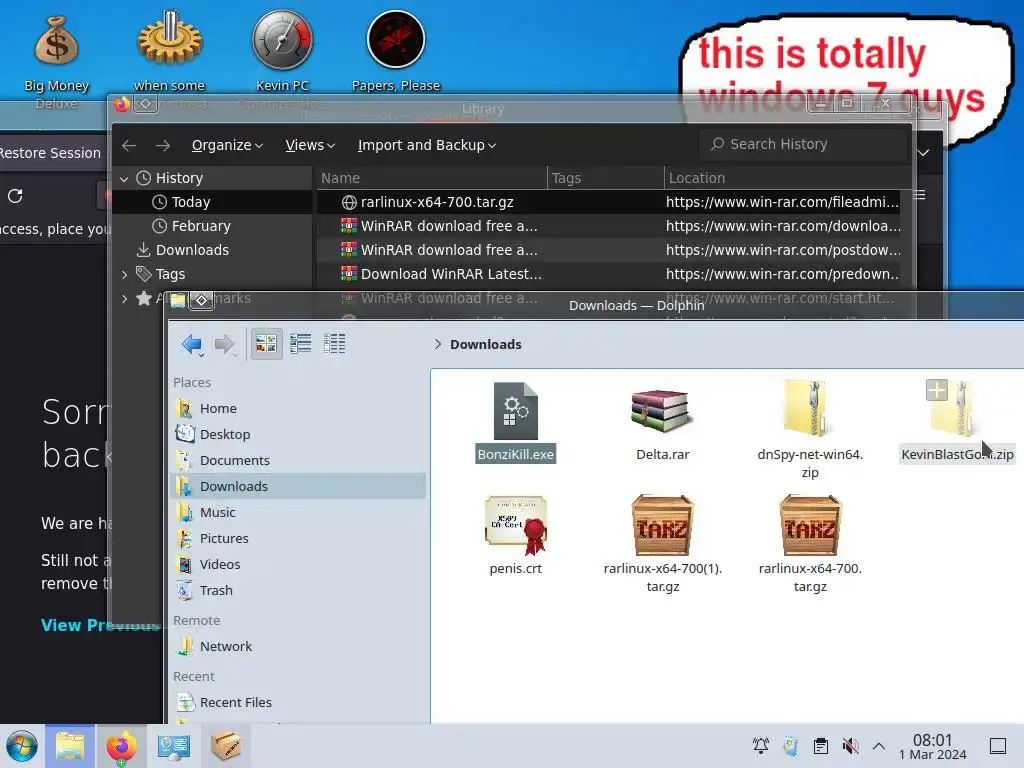The width and height of the screenshot is (1024, 768).
Task: Click the breadcrumb arrow before Downloads
Action: click(438, 344)
